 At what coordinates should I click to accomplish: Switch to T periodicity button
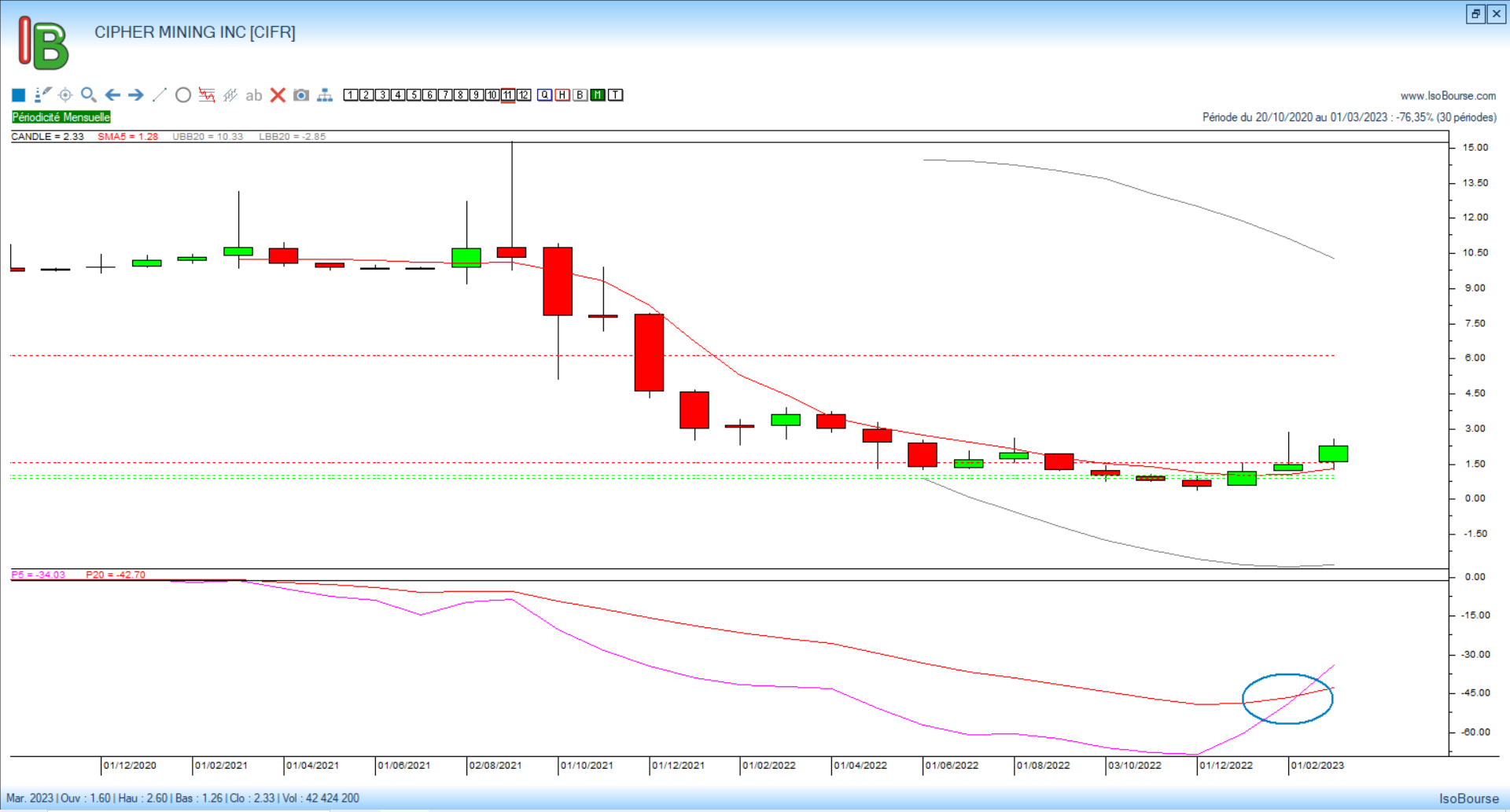pyautogui.click(x=616, y=95)
